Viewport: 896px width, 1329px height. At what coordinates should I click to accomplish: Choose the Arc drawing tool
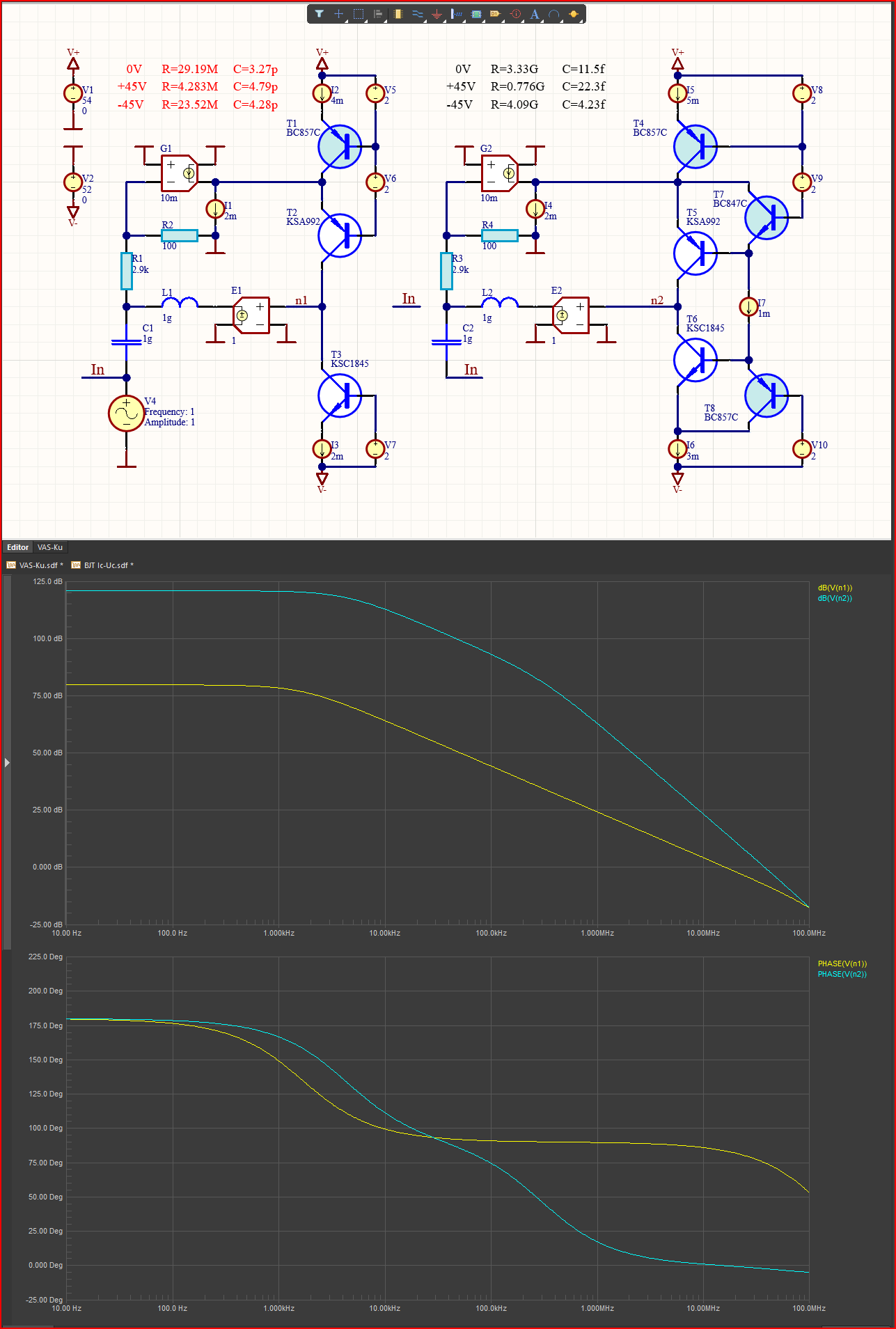554,14
